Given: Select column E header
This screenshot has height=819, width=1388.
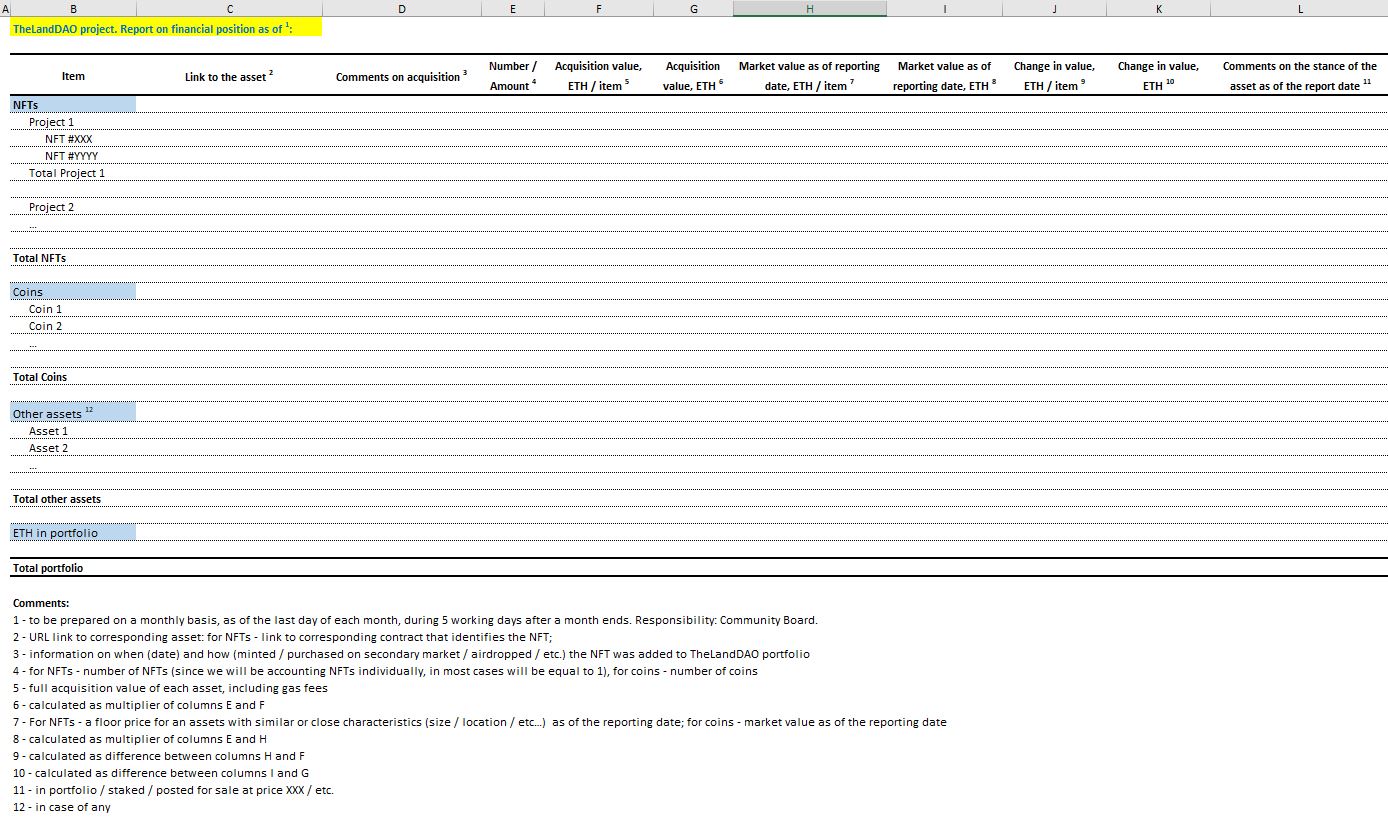Looking at the screenshot, I should [x=512, y=9].
